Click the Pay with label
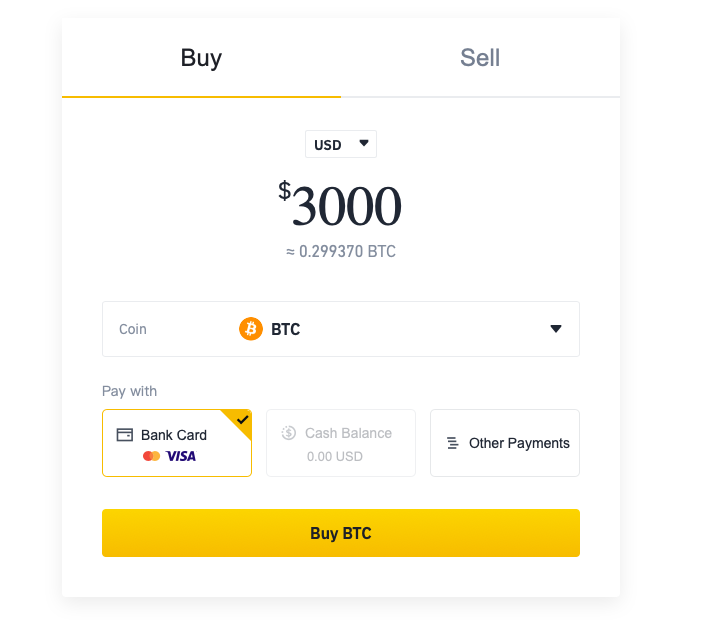 click(129, 391)
